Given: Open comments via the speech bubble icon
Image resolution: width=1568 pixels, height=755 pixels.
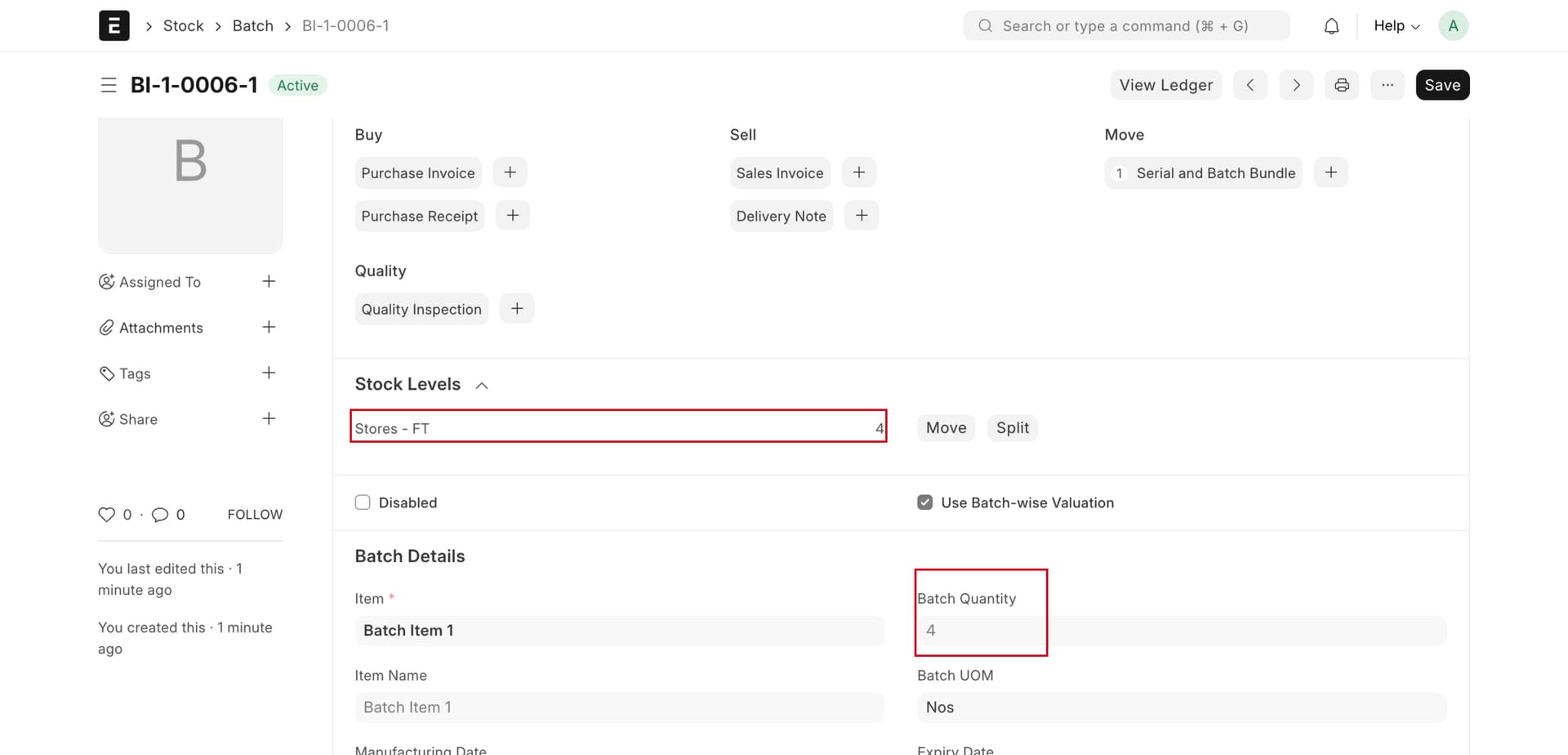Looking at the screenshot, I should coord(161,515).
